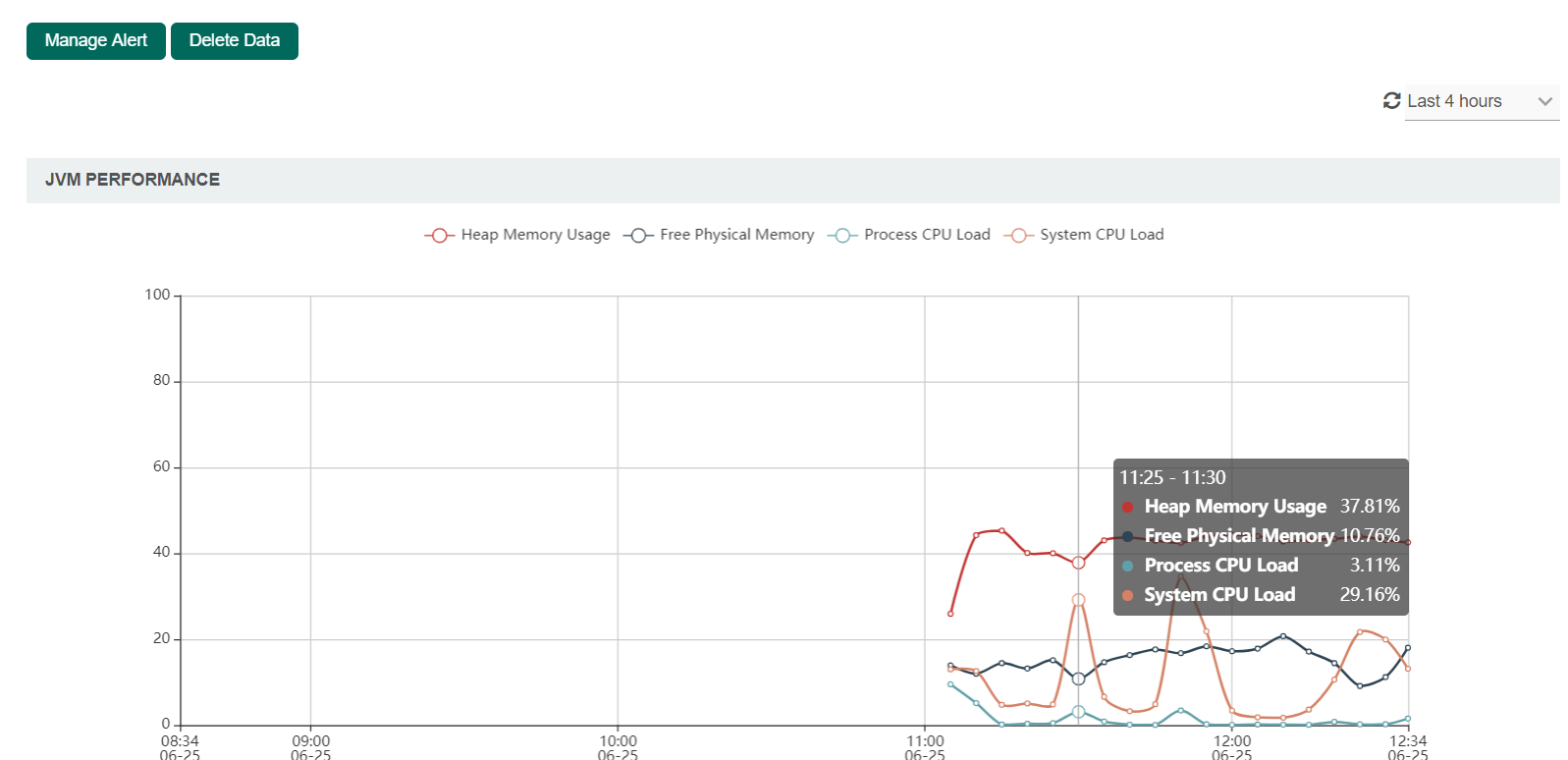
Task: Click the highlighted Process CPU Load point on the chart
Action: tap(1078, 712)
